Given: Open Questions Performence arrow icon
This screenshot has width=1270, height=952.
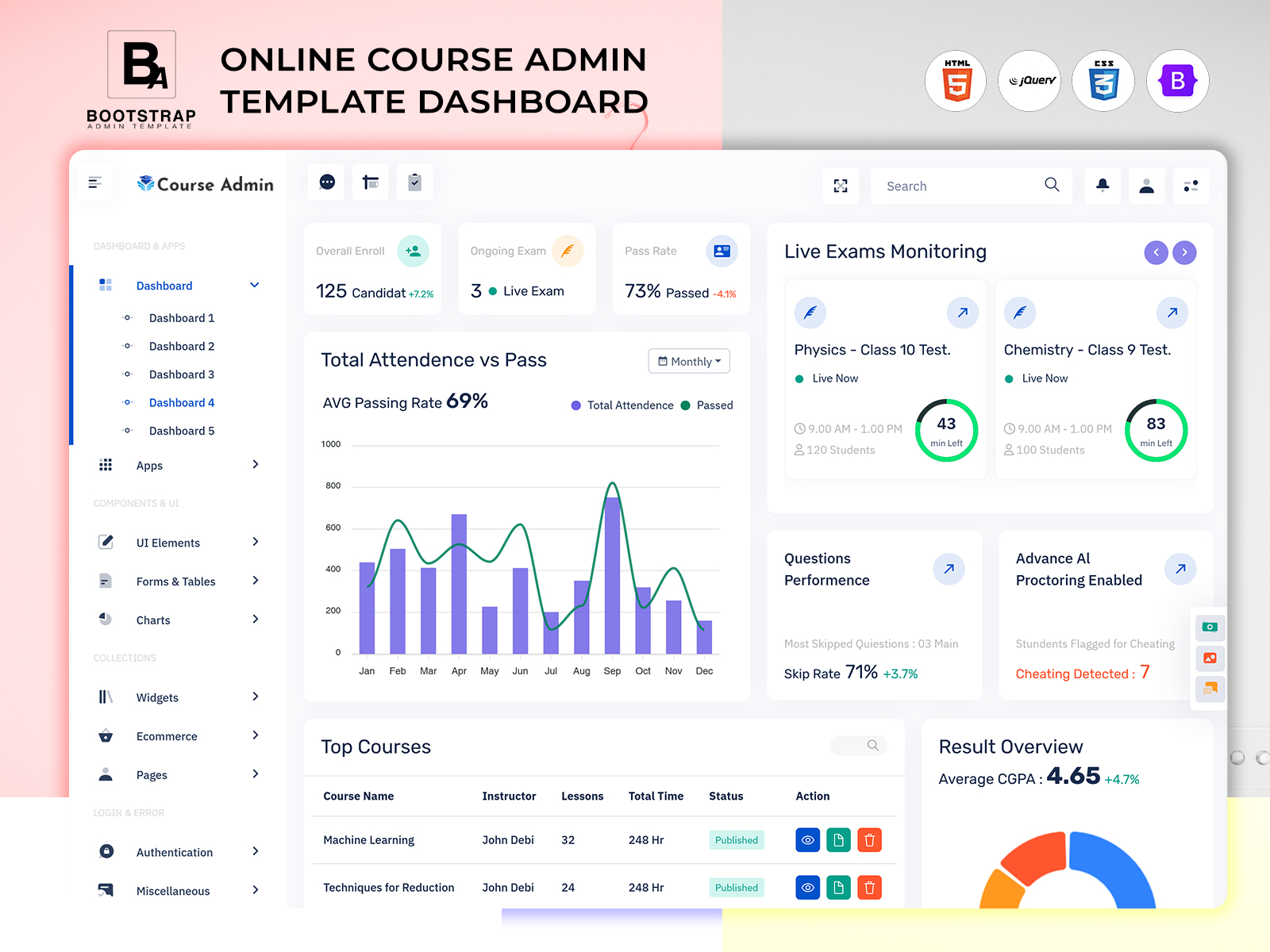Looking at the screenshot, I should [949, 569].
